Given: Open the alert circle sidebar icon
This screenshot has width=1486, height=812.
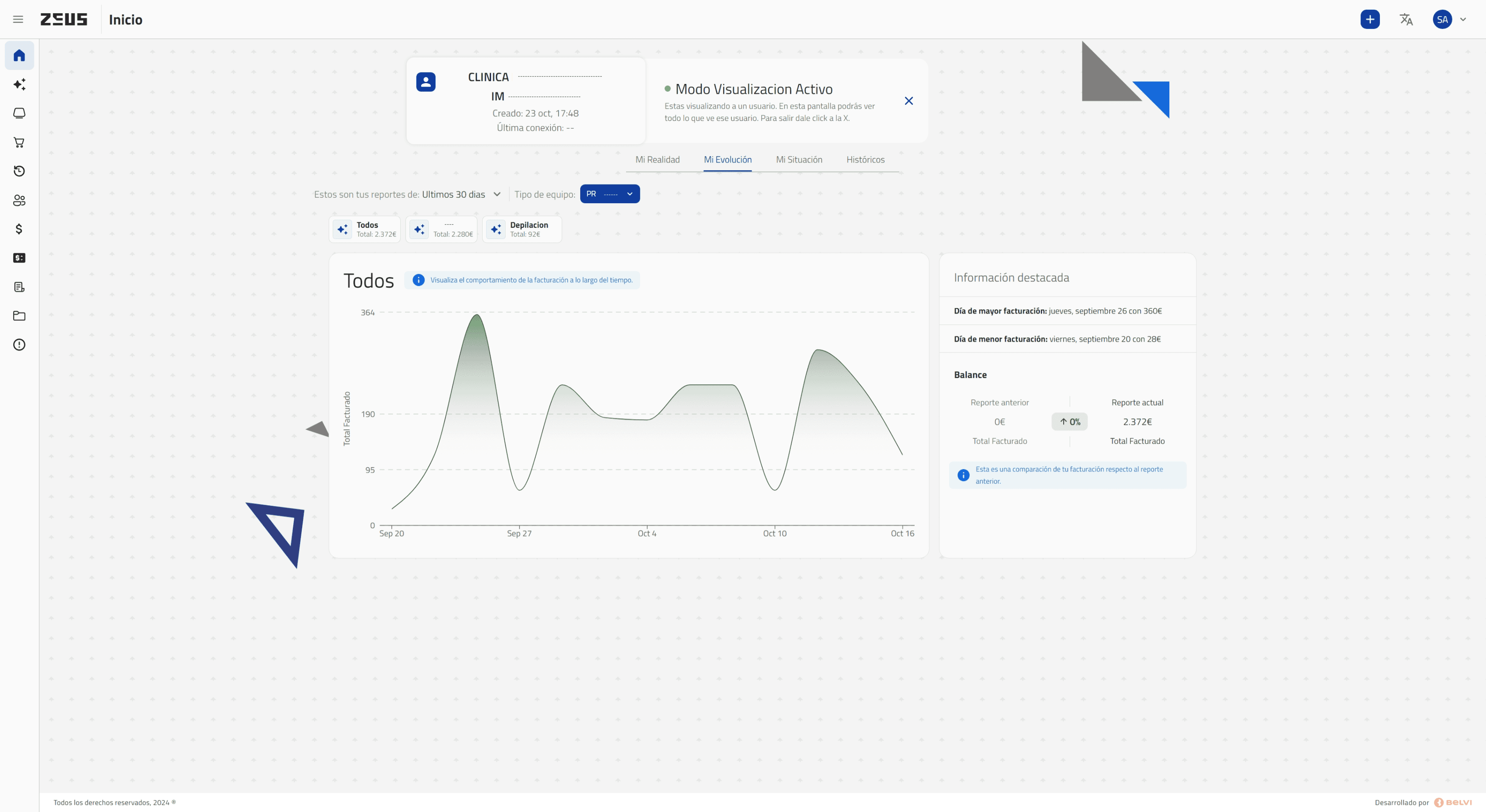Looking at the screenshot, I should click(19, 345).
